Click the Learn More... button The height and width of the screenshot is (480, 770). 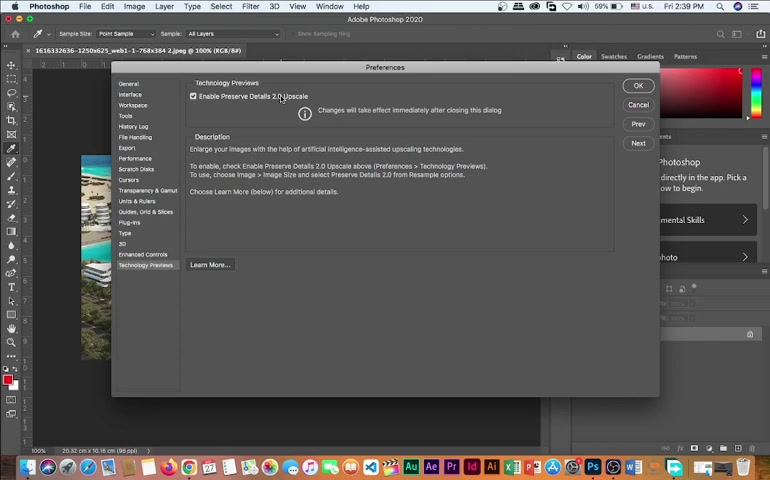pos(210,265)
